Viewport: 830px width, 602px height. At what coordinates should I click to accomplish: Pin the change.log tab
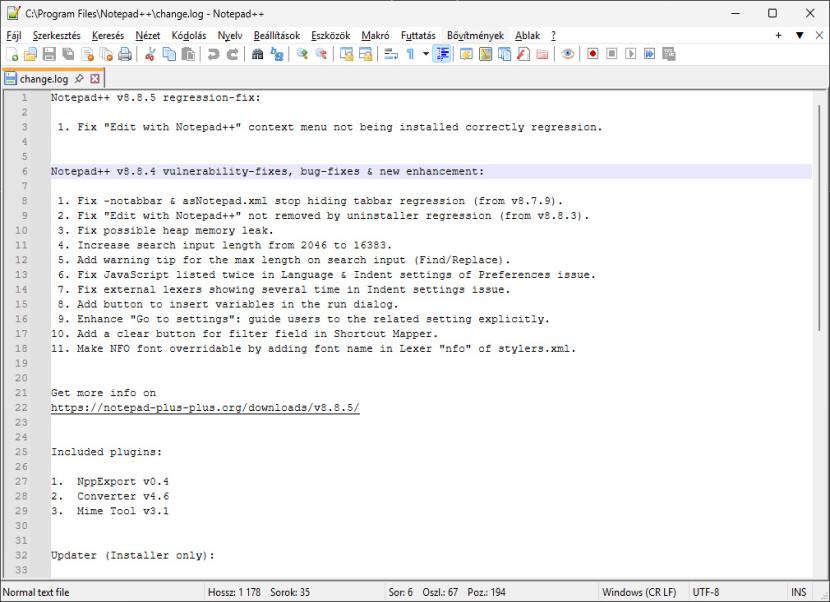tap(79, 78)
